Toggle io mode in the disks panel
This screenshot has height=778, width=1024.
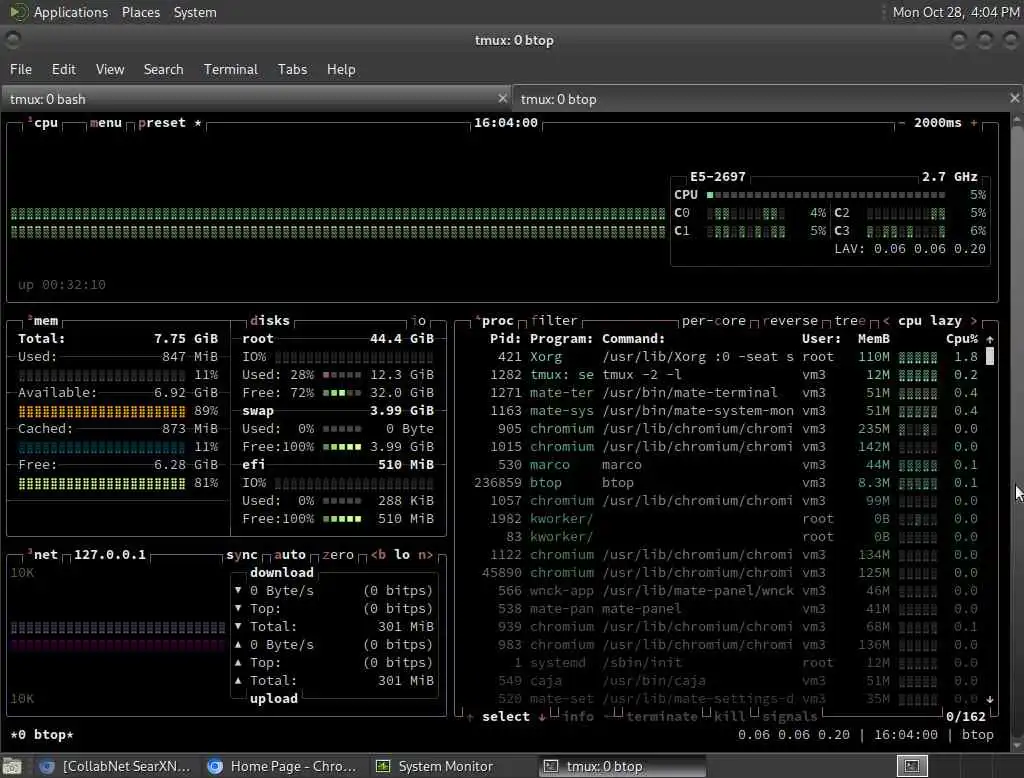coord(419,321)
